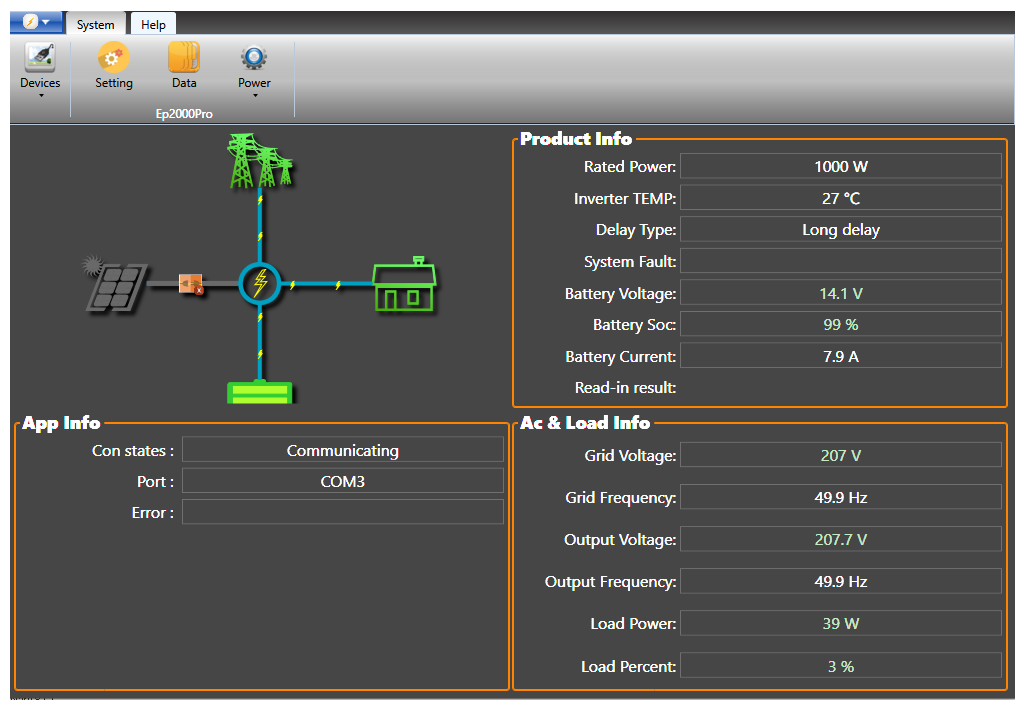
Task: Click the green house load icon
Action: (x=404, y=286)
